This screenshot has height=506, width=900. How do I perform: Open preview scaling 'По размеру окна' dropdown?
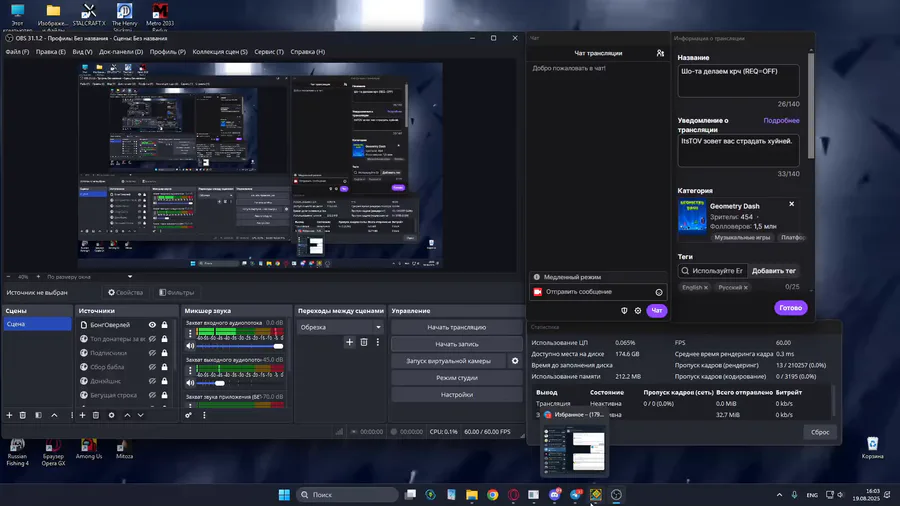[x=90, y=277]
